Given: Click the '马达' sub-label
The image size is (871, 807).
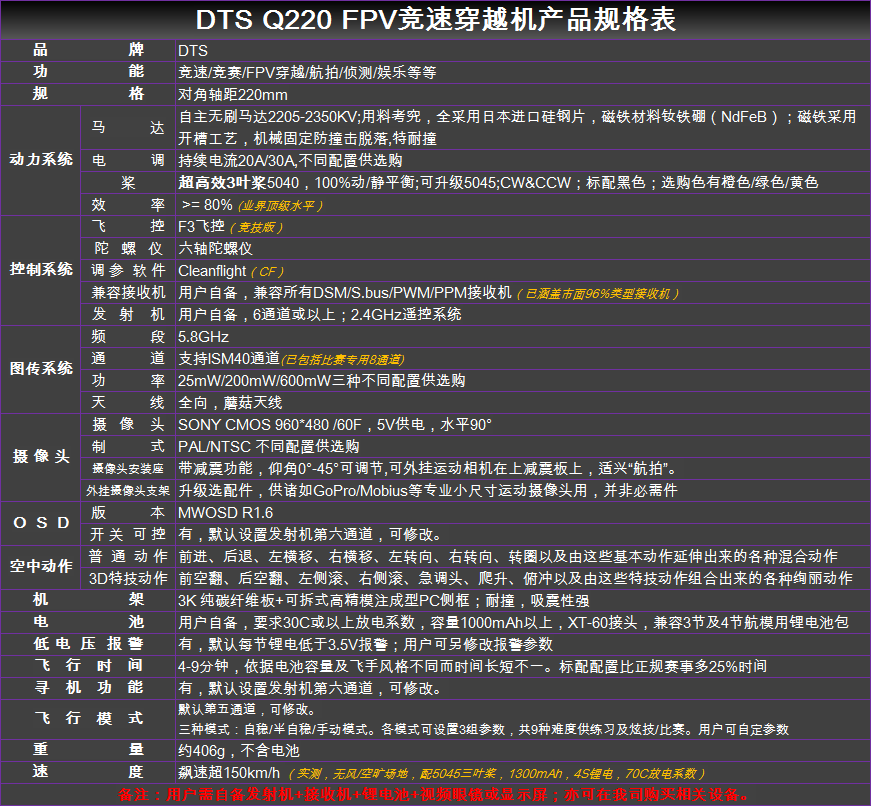Looking at the screenshot, I should coord(128,127).
